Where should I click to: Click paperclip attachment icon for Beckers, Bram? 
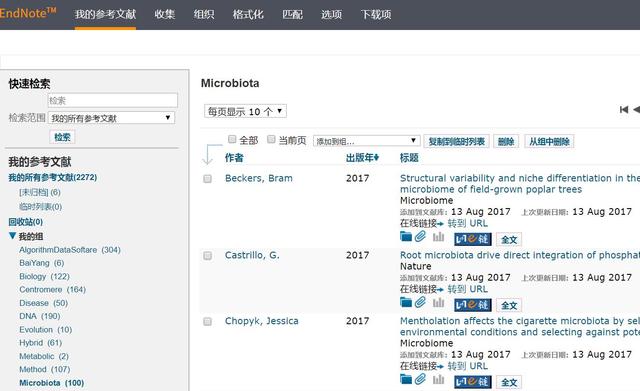(x=420, y=236)
